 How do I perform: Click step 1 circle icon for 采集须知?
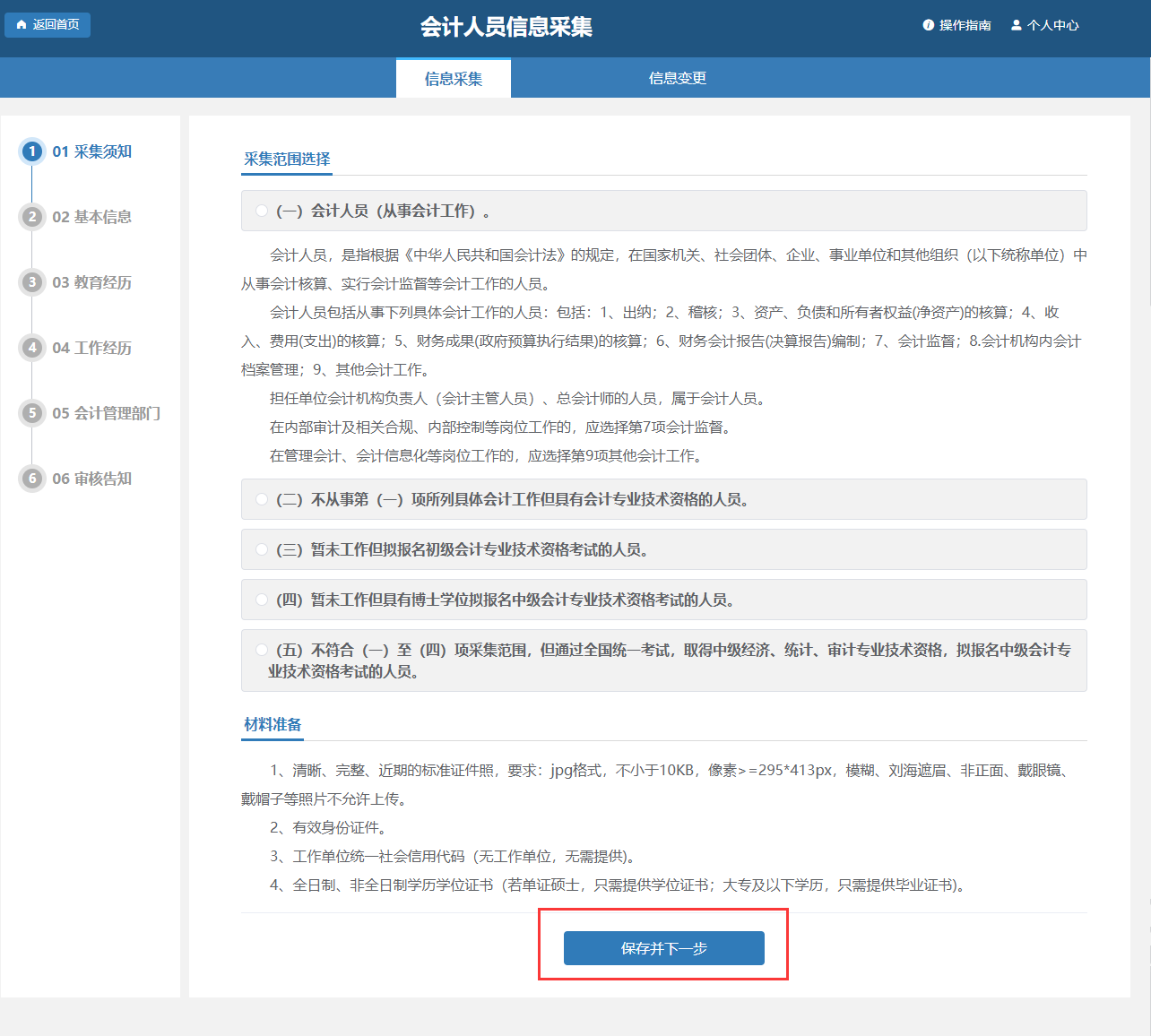[32, 151]
